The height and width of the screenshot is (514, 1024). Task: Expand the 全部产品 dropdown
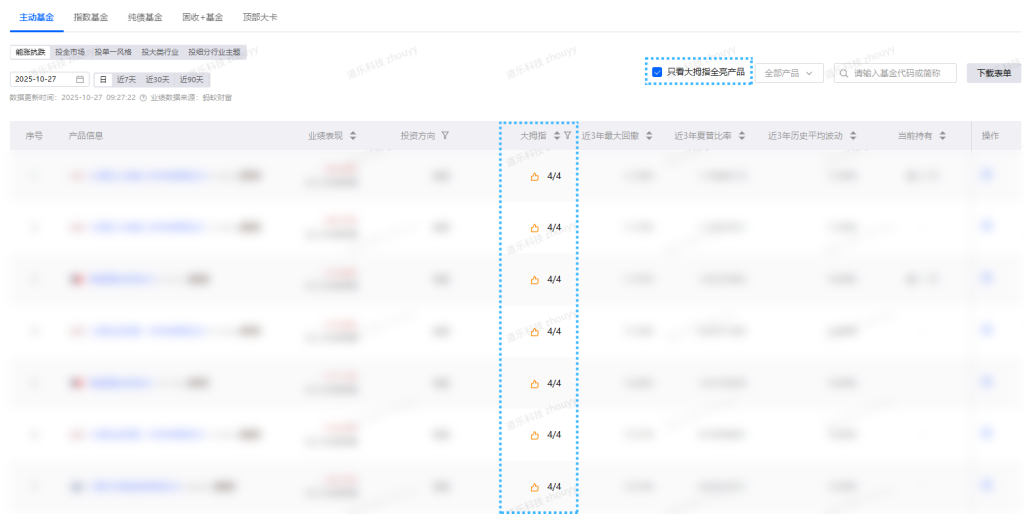(x=789, y=73)
